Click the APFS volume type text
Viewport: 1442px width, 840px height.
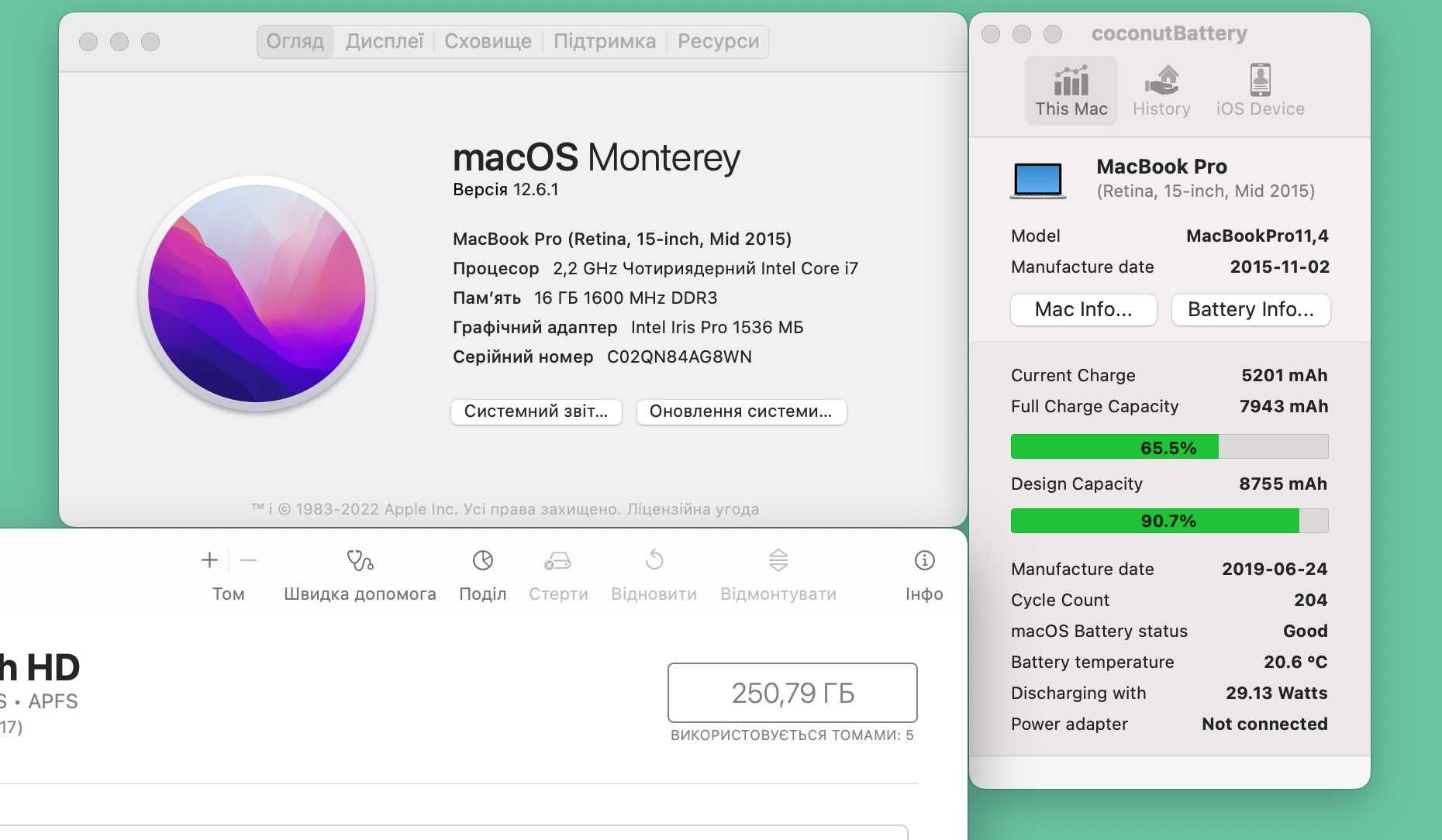[53, 702]
